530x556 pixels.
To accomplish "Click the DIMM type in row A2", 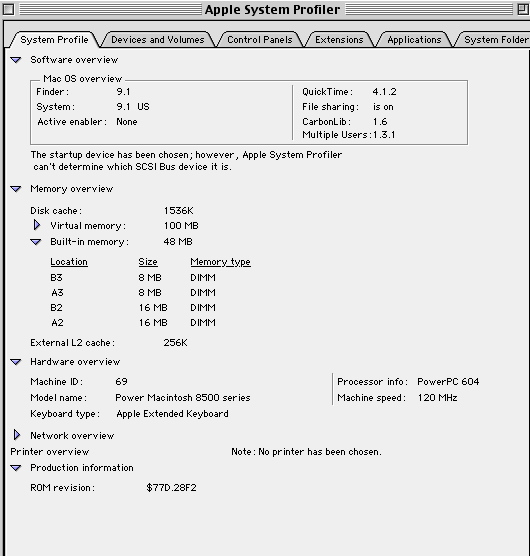I will tap(203, 323).
